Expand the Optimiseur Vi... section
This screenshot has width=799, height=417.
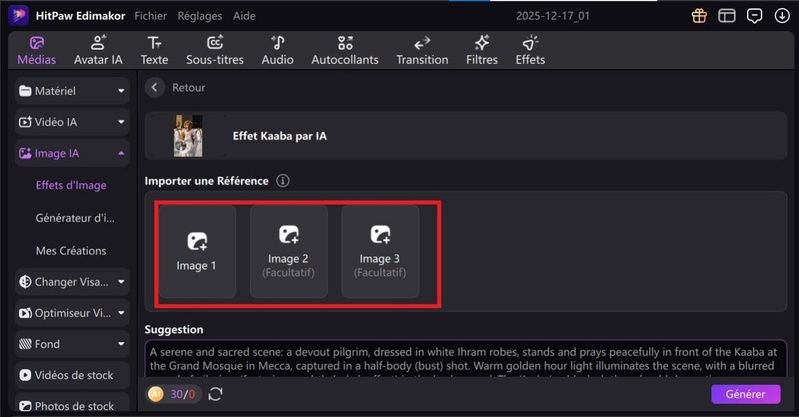[72, 313]
